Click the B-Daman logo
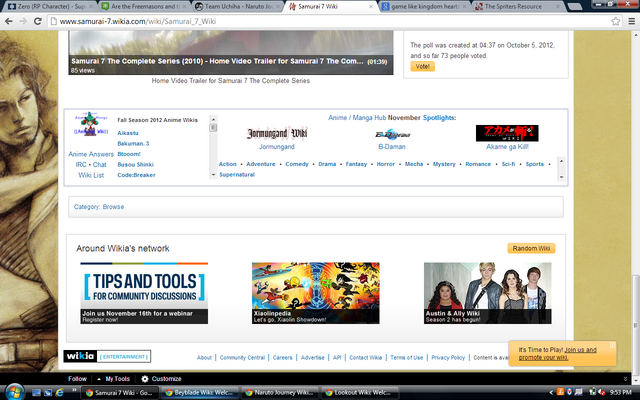The width and height of the screenshot is (640, 400). pos(392,134)
